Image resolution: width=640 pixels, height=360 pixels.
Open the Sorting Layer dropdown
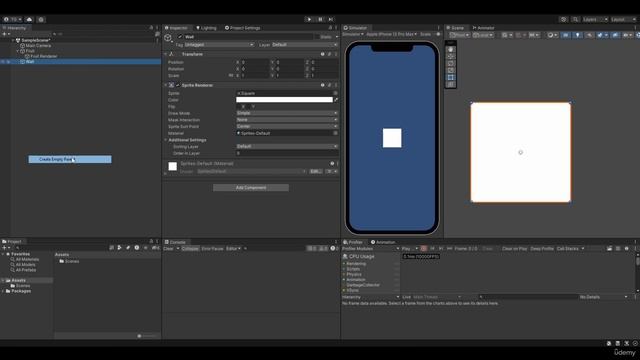(x=287, y=146)
